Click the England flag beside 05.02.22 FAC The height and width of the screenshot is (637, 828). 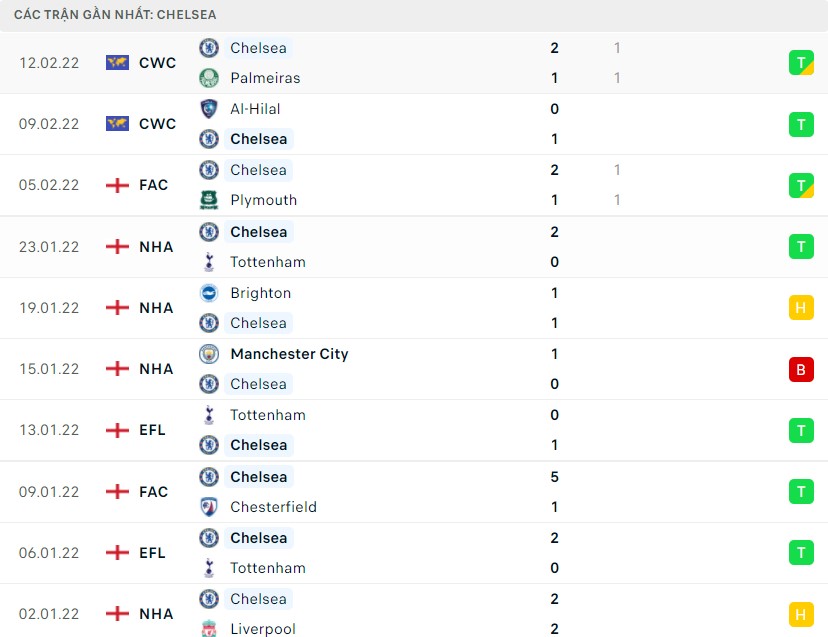pos(117,185)
